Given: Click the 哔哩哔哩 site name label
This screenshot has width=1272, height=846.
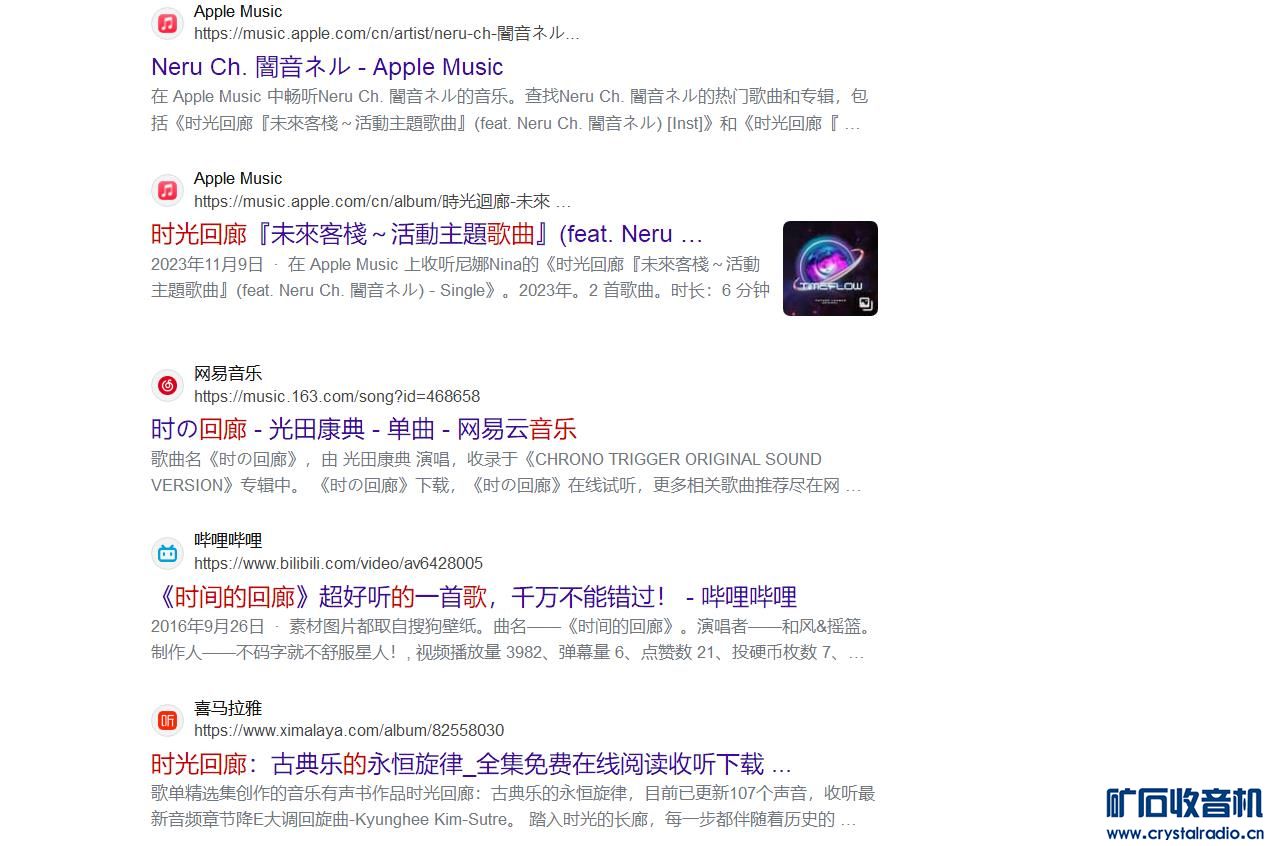Looking at the screenshot, I should (228, 541).
